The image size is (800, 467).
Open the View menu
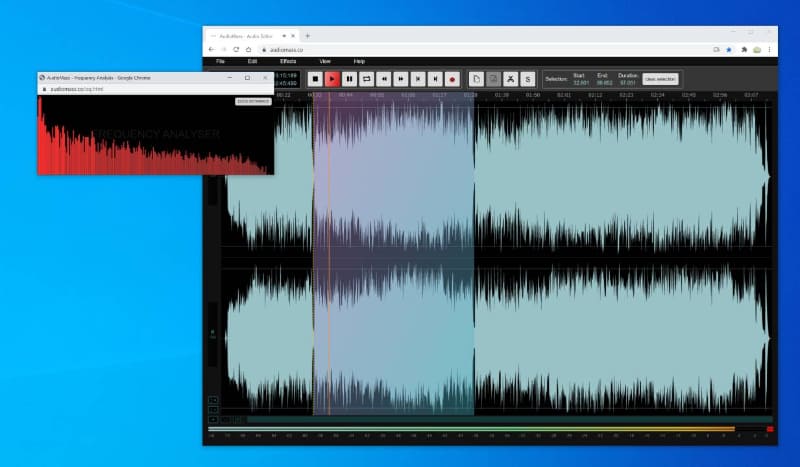(325, 61)
